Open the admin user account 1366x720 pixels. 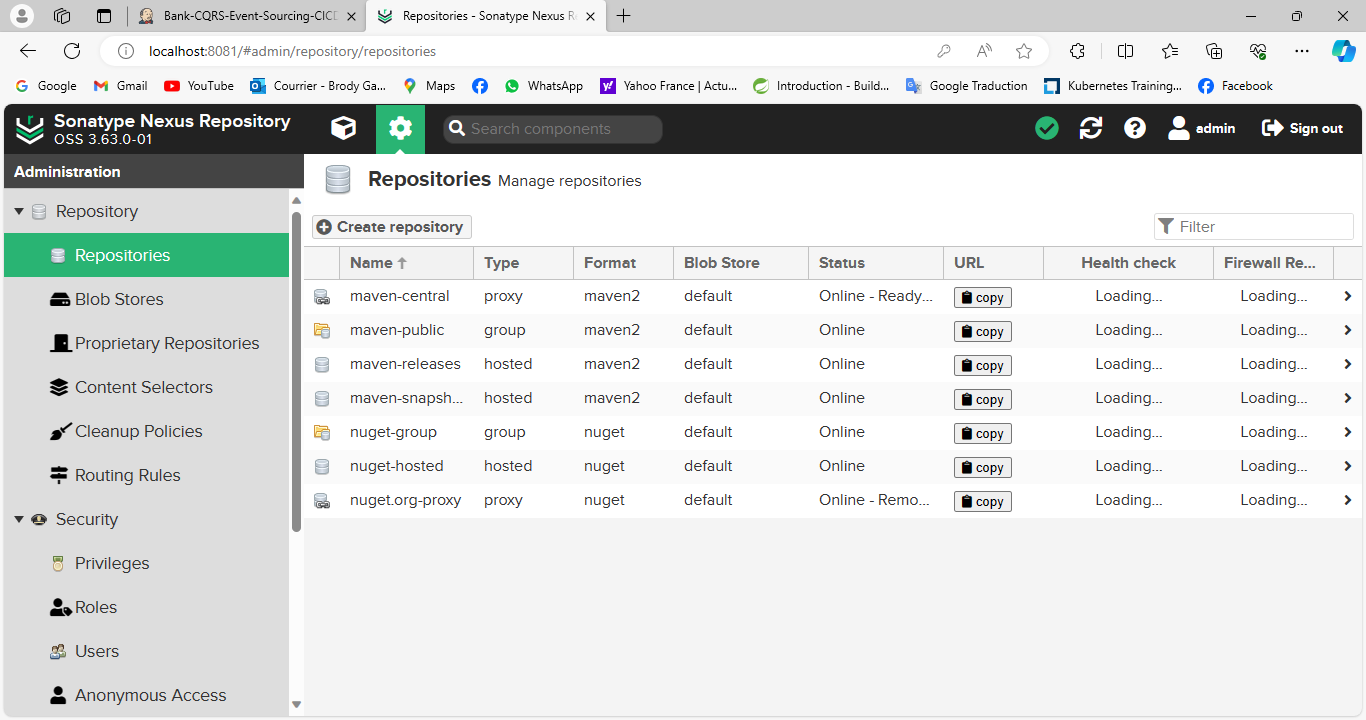tap(1202, 128)
